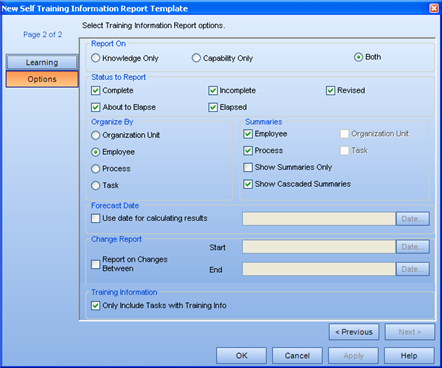This screenshot has height=368, width=442.
Task: Confirm the template with OK
Action: [x=241, y=356]
